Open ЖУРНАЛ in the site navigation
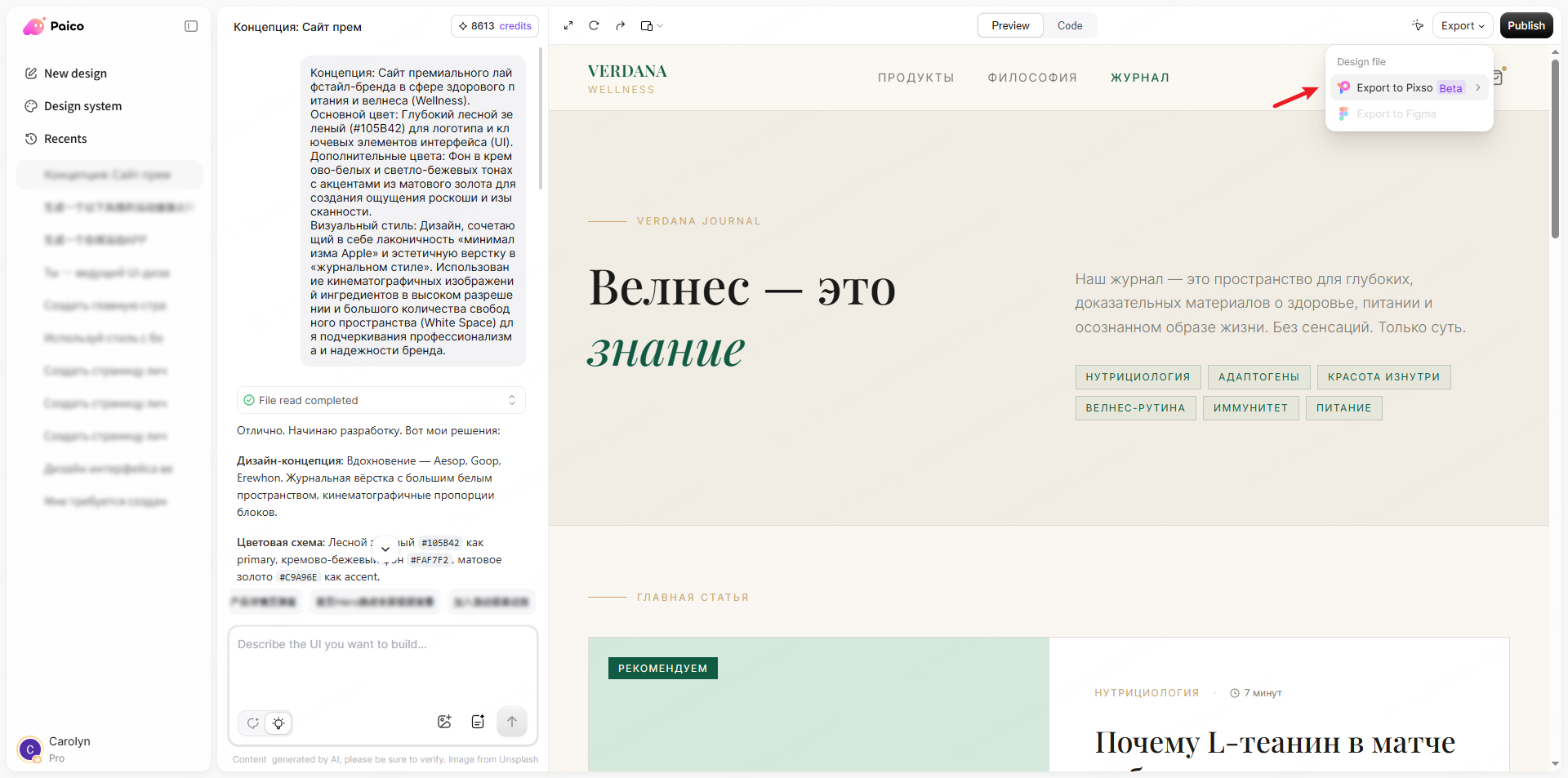This screenshot has height=778, width=1568. tap(1140, 78)
